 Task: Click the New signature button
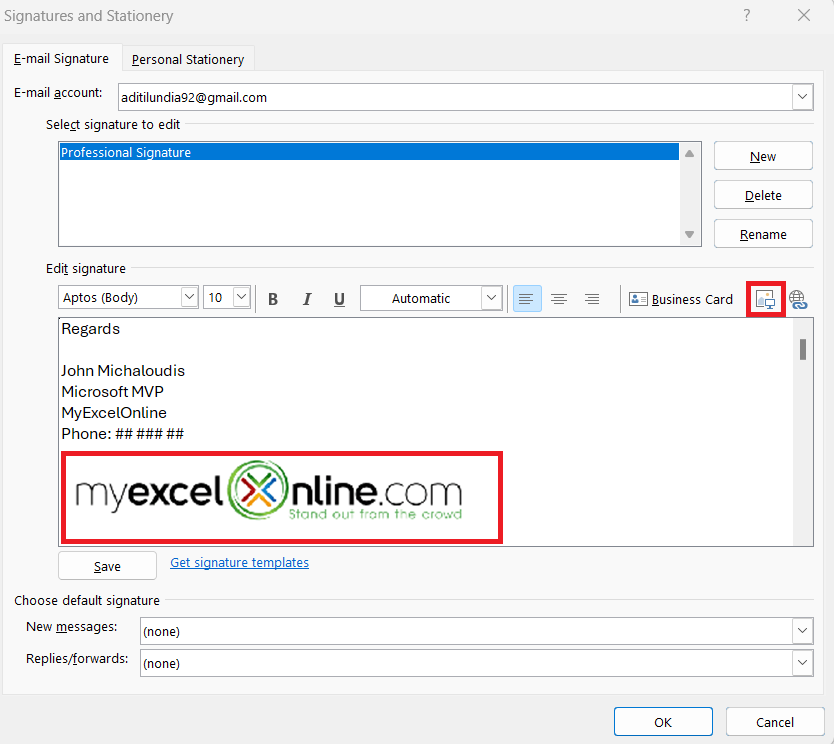pos(763,156)
